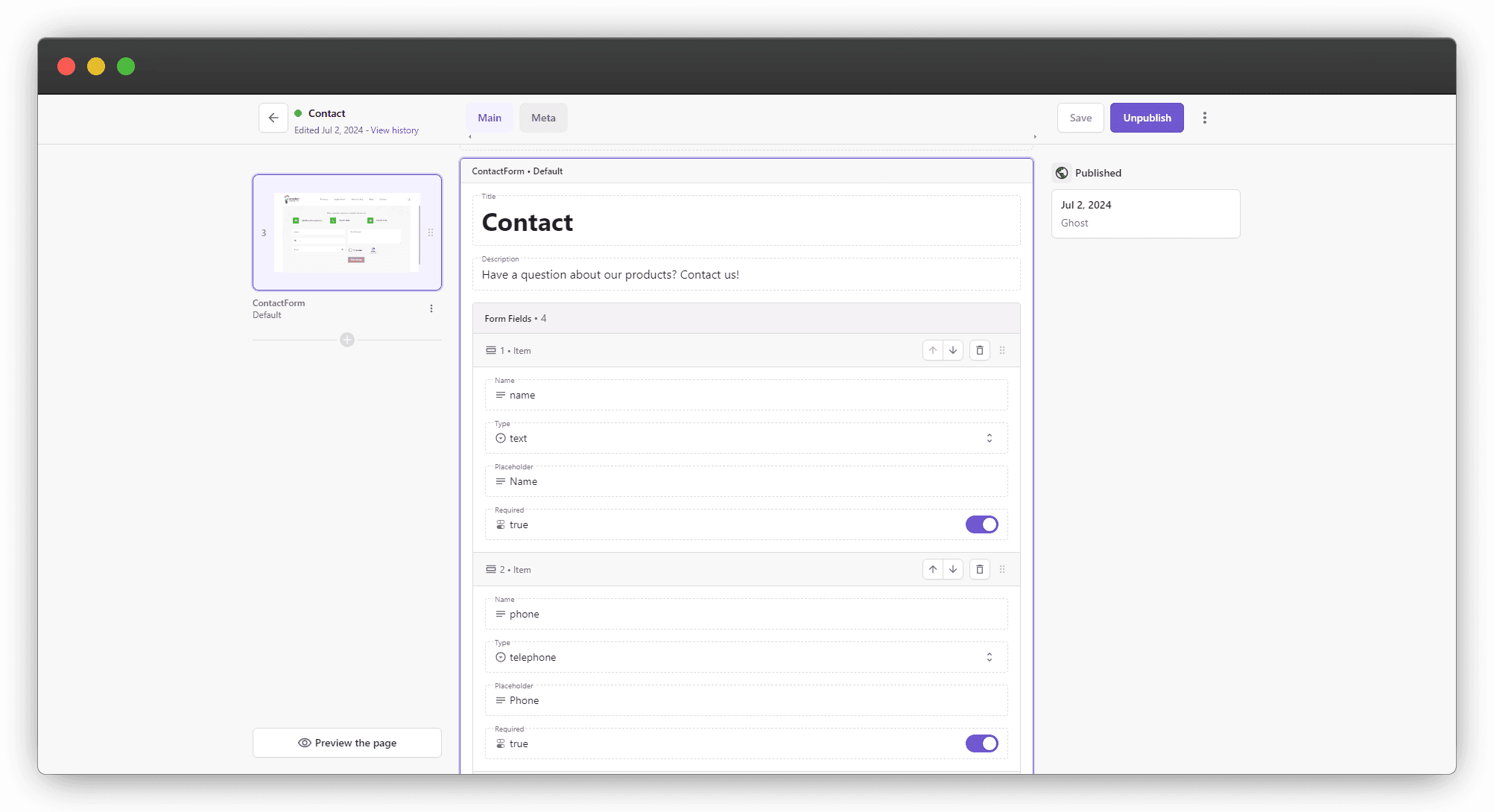Click the Save button
Viewport: 1494px width, 812px height.
coord(1080,118)
